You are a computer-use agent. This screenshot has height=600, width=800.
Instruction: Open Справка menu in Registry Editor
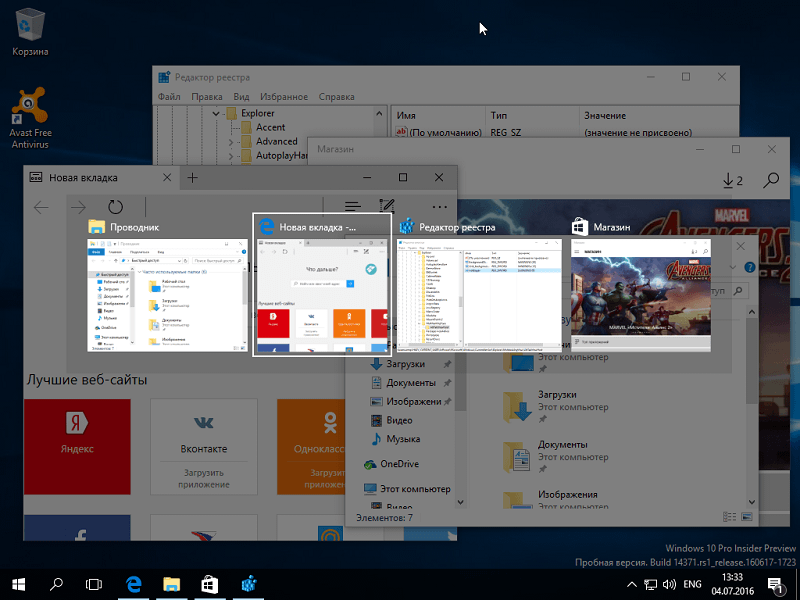pos(336,96)
